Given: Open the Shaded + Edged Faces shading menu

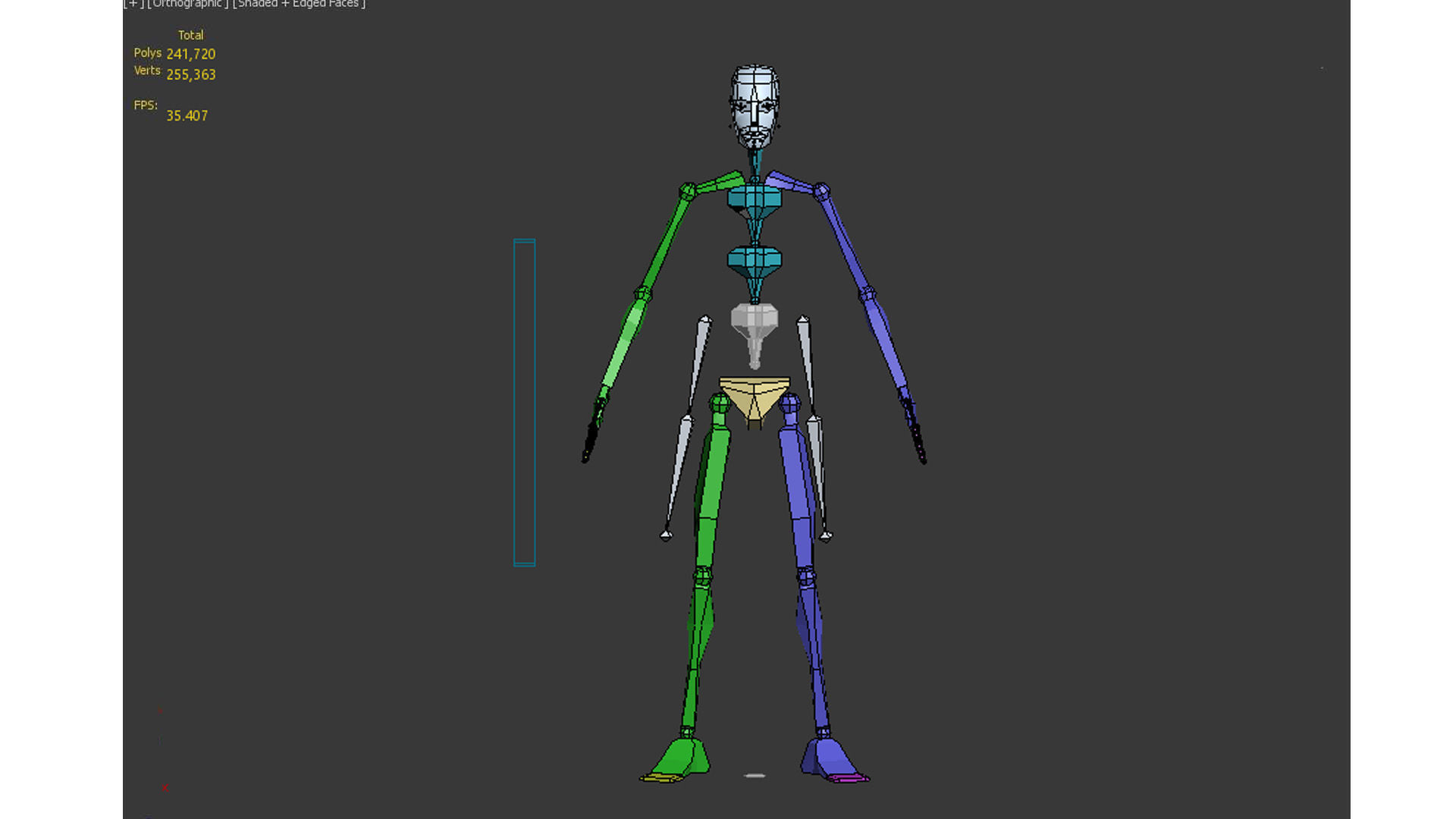Looking at the screenshot, I should coord(299,4).
